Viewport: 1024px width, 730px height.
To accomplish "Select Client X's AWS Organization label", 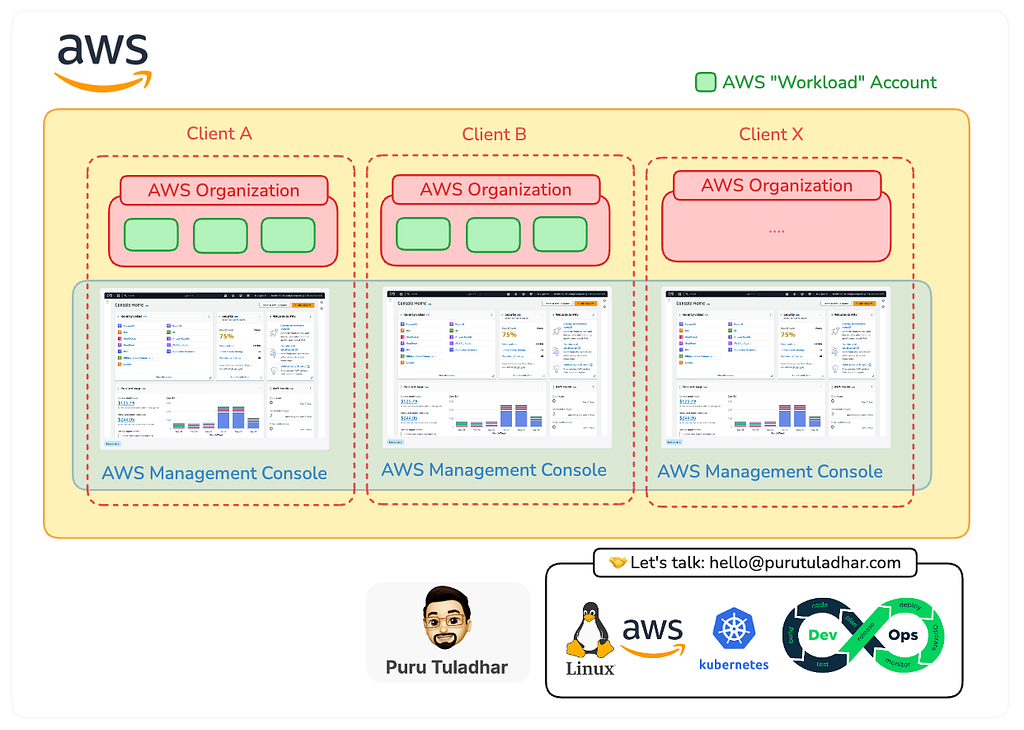I will (x=777, y=185).
